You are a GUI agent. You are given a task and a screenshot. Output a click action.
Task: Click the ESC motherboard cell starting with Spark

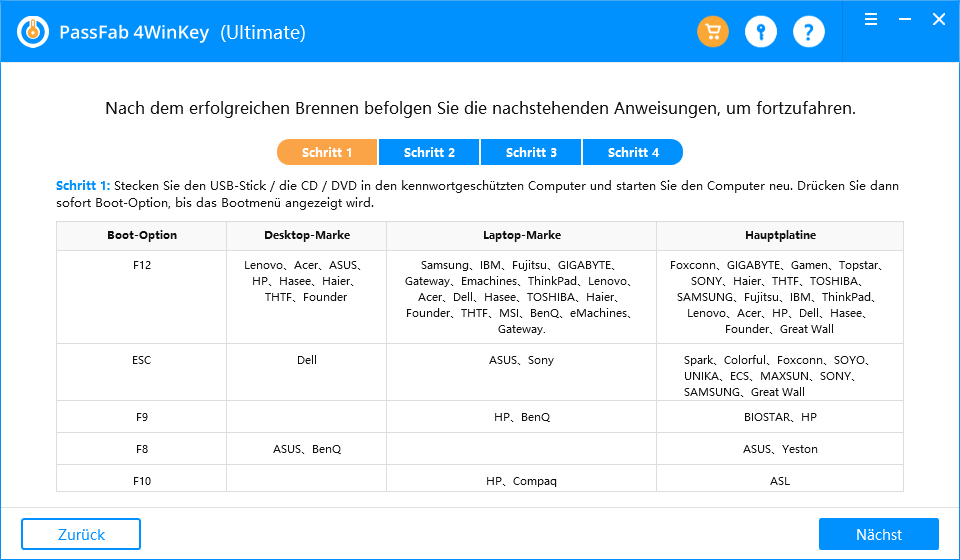point(780,372)
